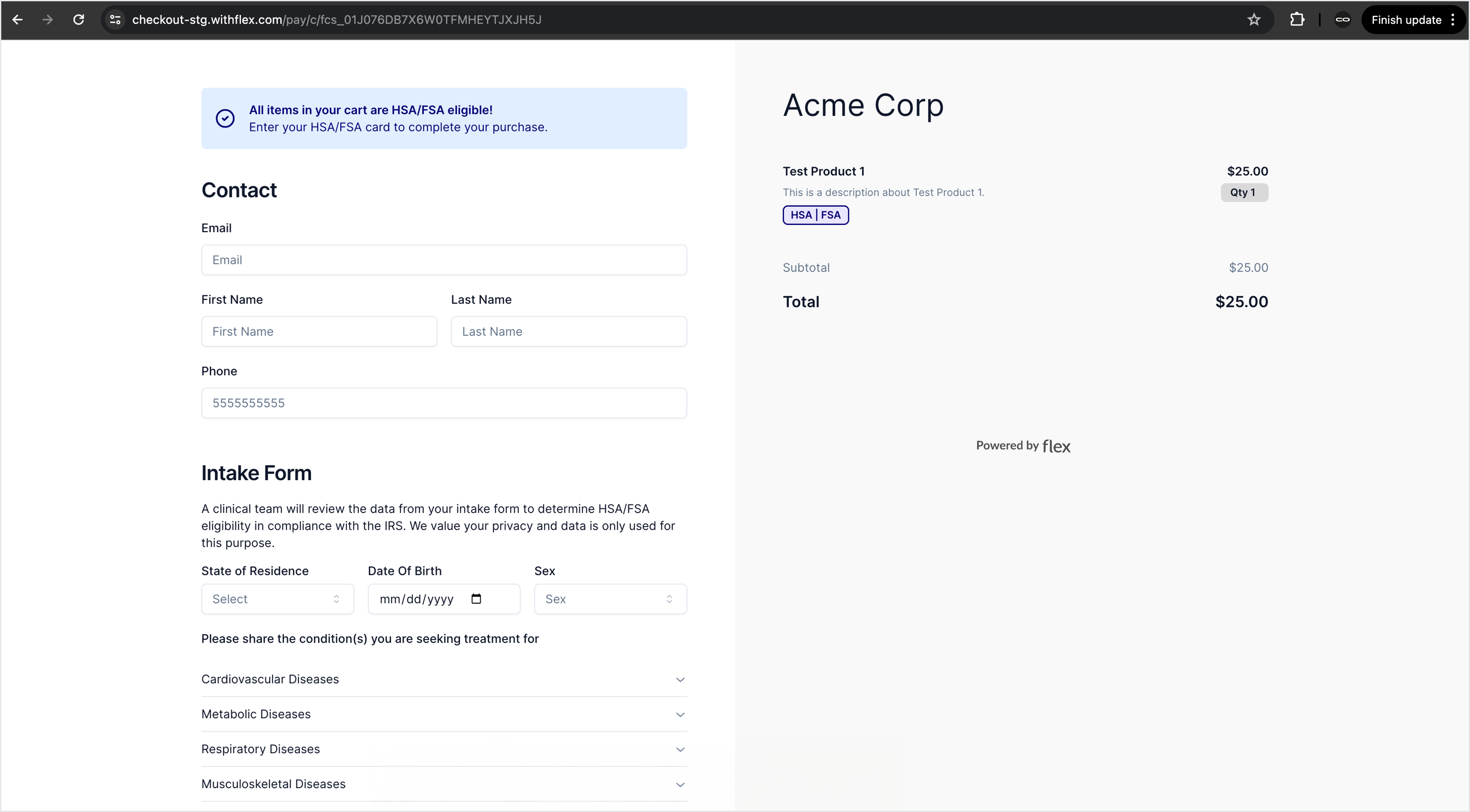
Task: Focus the Last Name input
Action: pyautogui.click(x=568, y=331)
